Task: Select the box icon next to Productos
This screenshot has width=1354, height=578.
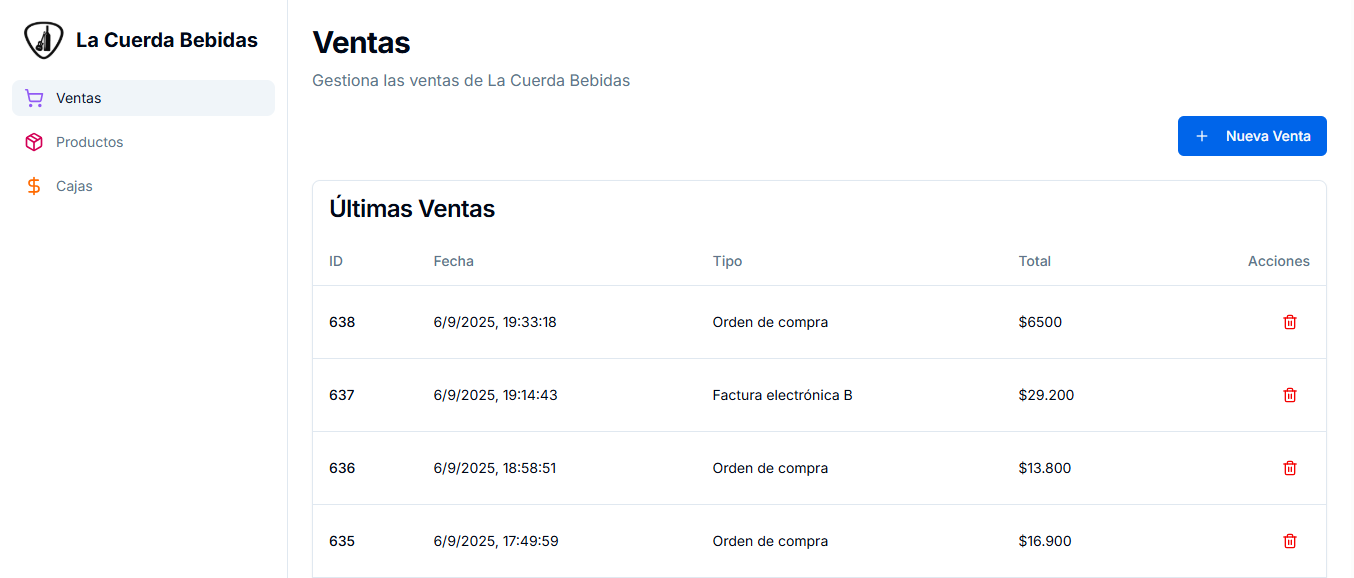Action: [x=34, y=141]
